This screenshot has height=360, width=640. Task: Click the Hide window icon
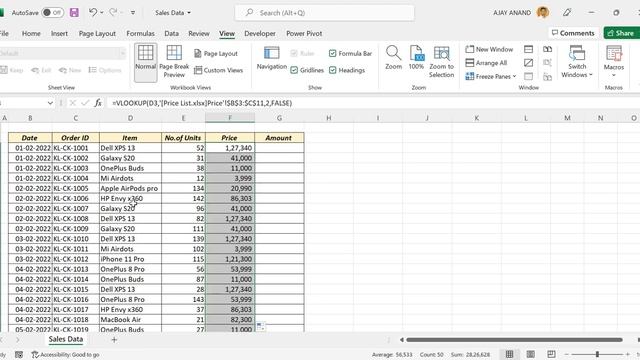point(529,63)
